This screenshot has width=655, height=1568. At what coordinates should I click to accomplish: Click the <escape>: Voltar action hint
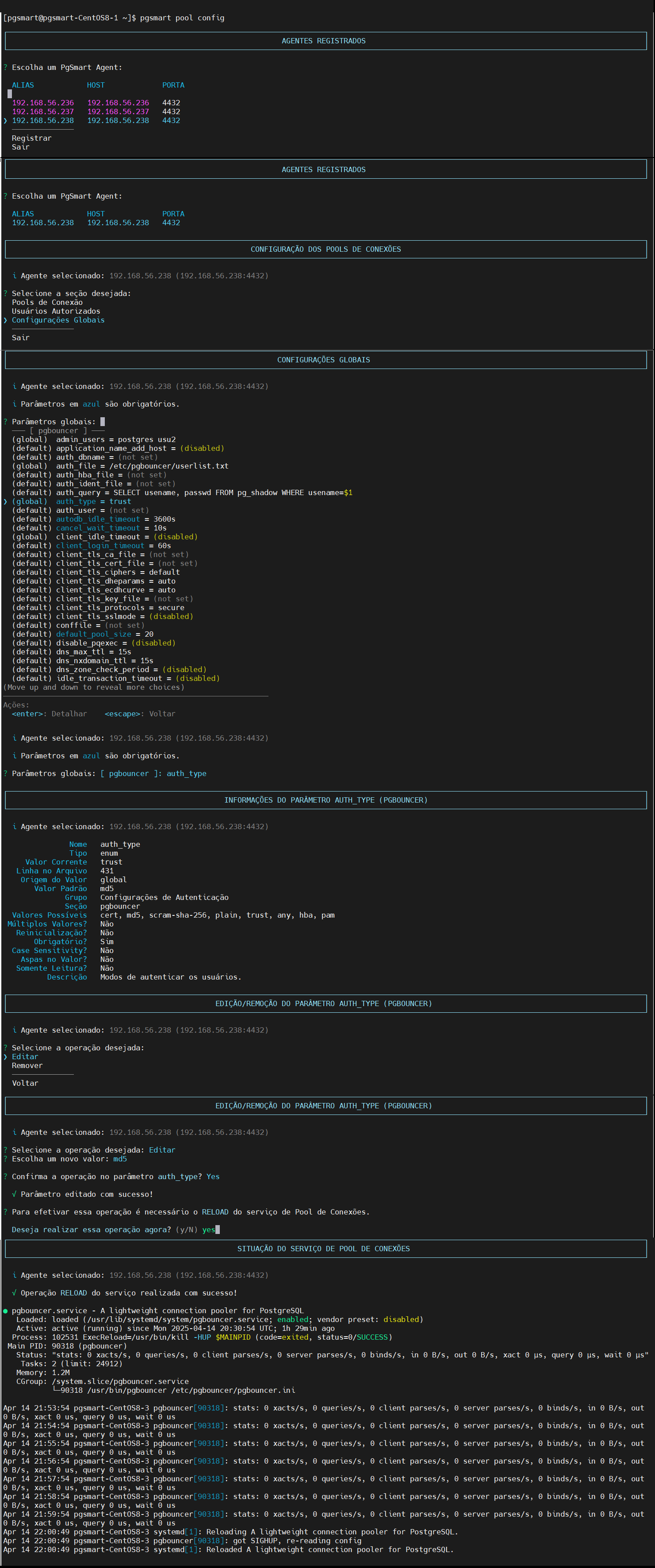[x=140, y=713]
